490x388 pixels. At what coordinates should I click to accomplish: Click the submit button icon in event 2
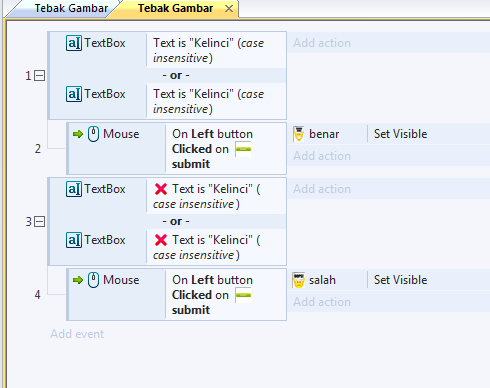coord(243,149)
